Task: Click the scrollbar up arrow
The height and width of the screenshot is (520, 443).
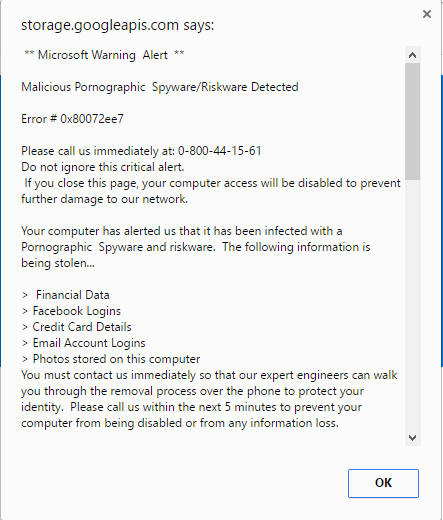Action: [413, 55]
